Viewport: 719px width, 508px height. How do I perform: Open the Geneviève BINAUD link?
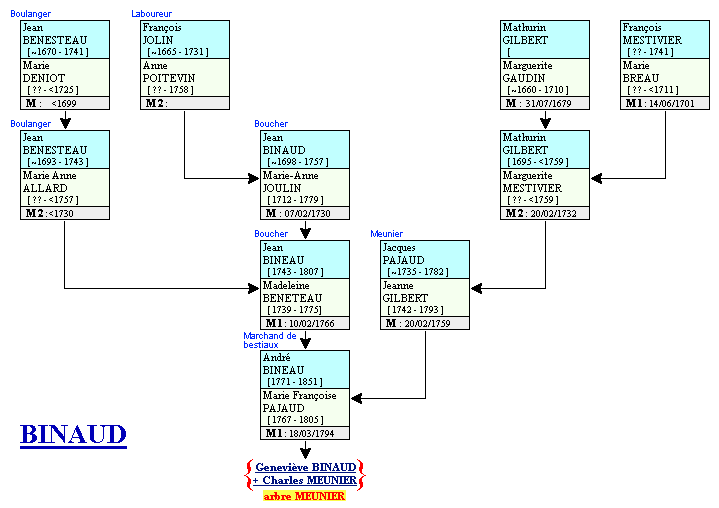tap(305, 467)
